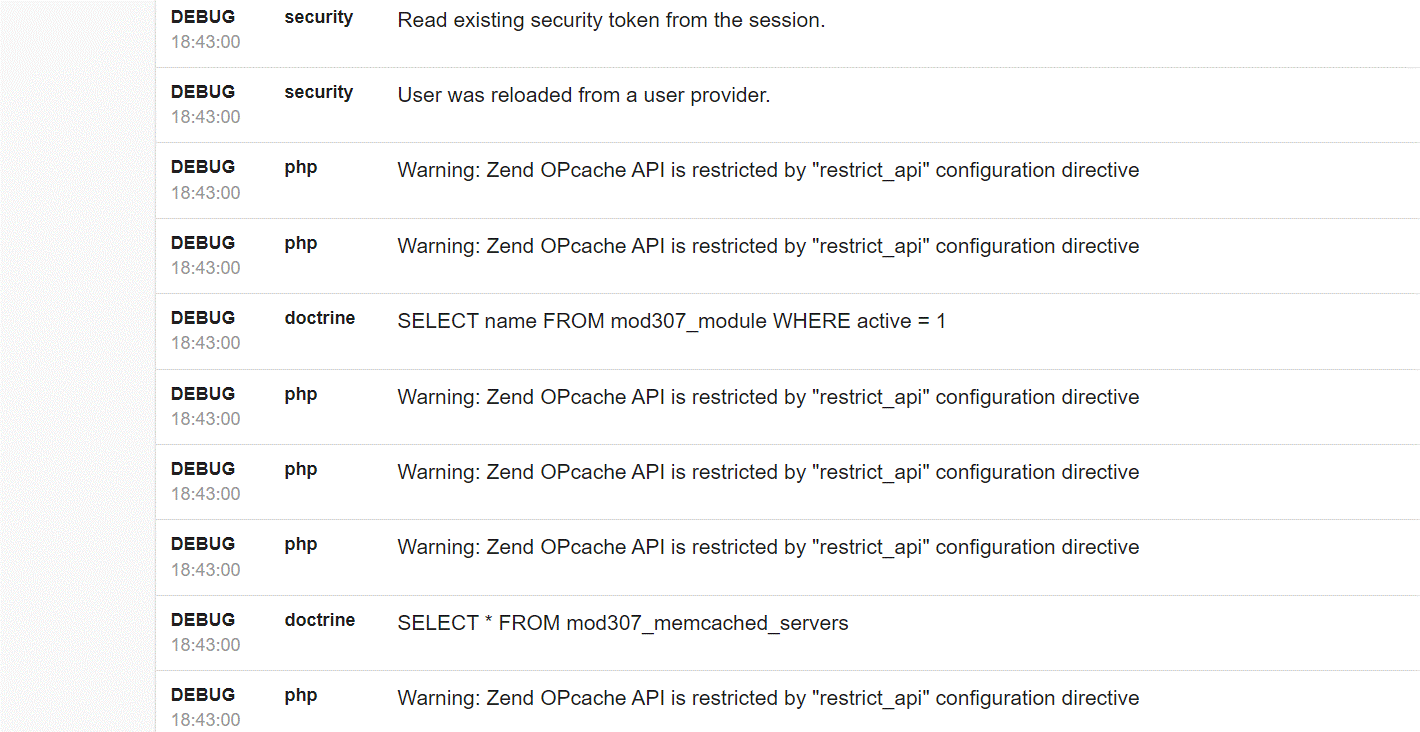Click the DEBUG level label on the "User was reloaded" row

tap(203, 92)
